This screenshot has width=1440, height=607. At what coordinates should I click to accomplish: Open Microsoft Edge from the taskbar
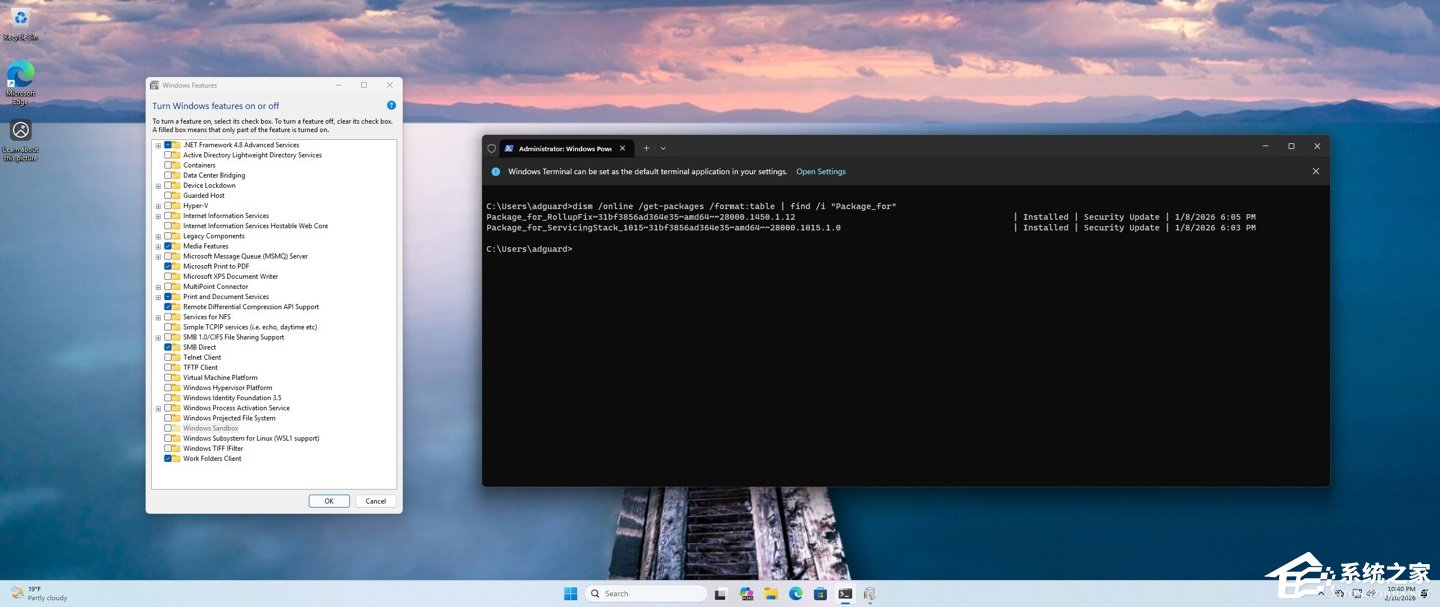pyautogui.click(x=796, y=593)
